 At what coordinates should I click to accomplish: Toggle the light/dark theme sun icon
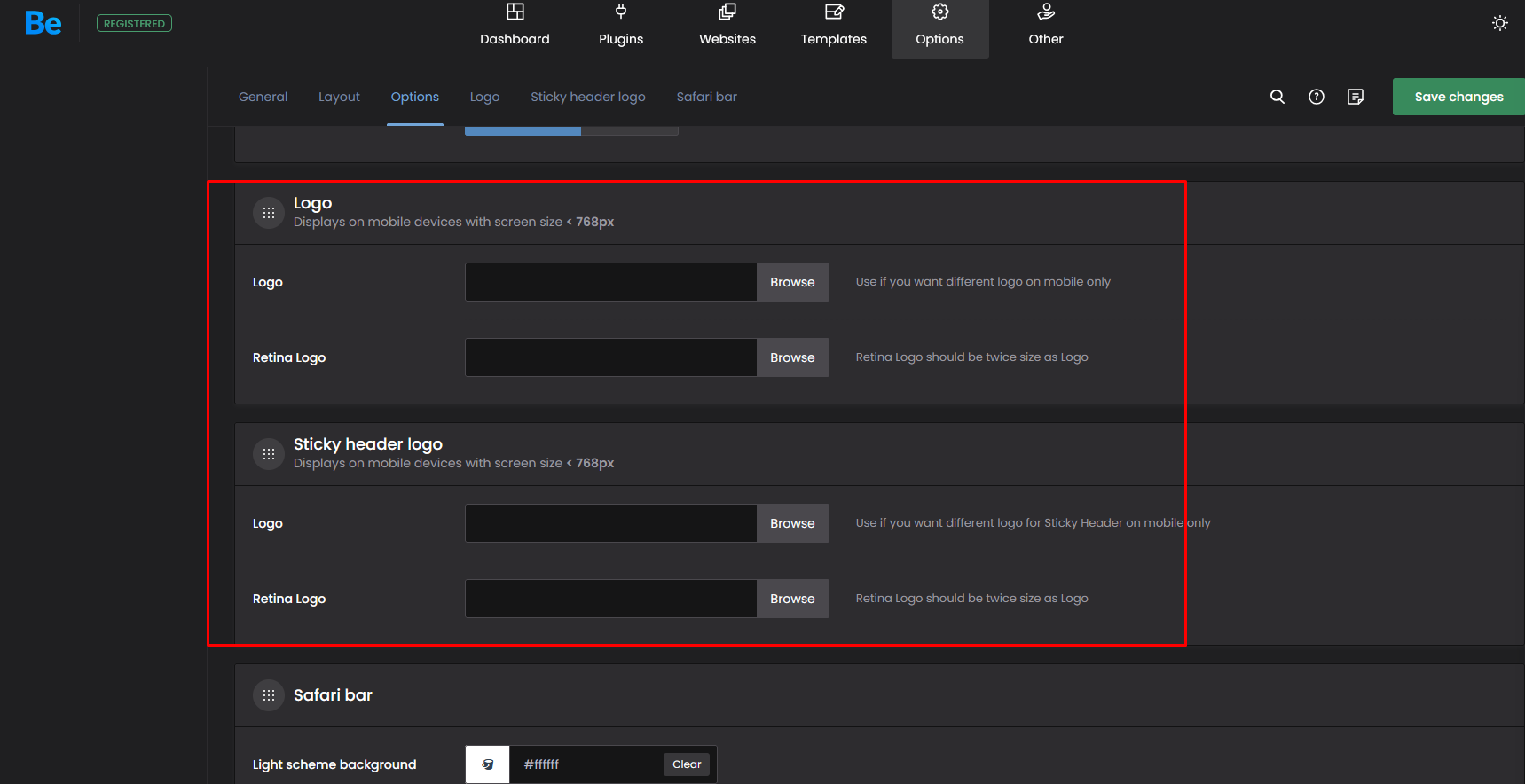[x=1500, y=23]
